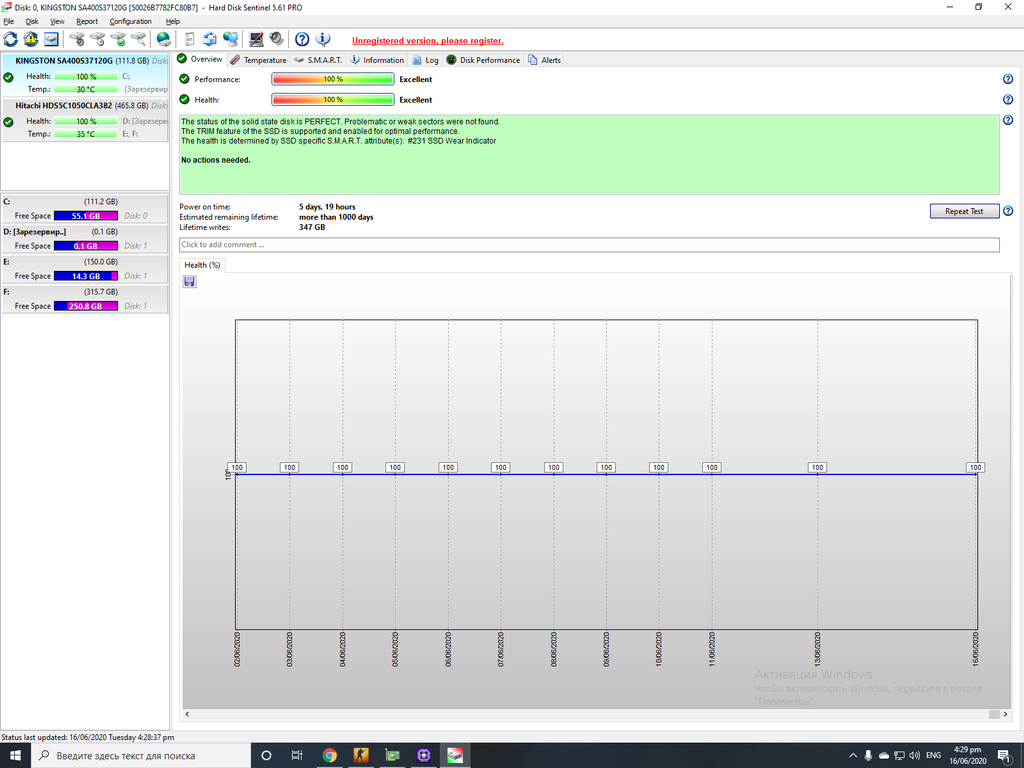Click the first grey disk test icon
The width and height of the screenshot is (1024, 768).
[77, 39]
